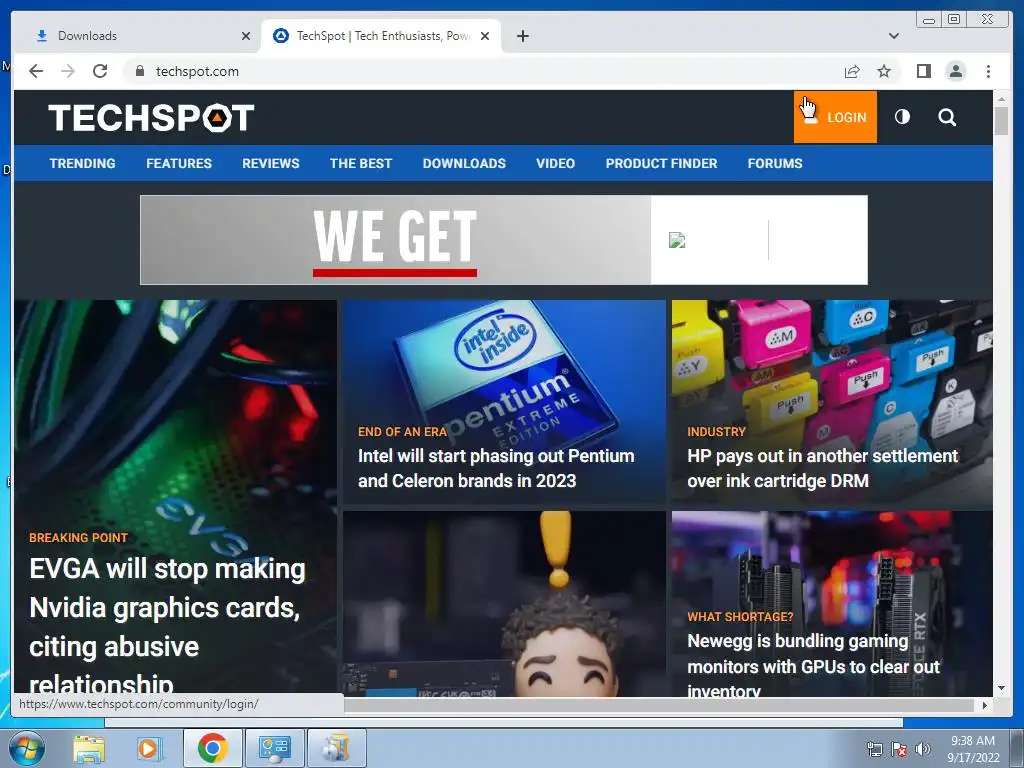
Task: Click the orange LOGIN button
Action: coord(835,117)
